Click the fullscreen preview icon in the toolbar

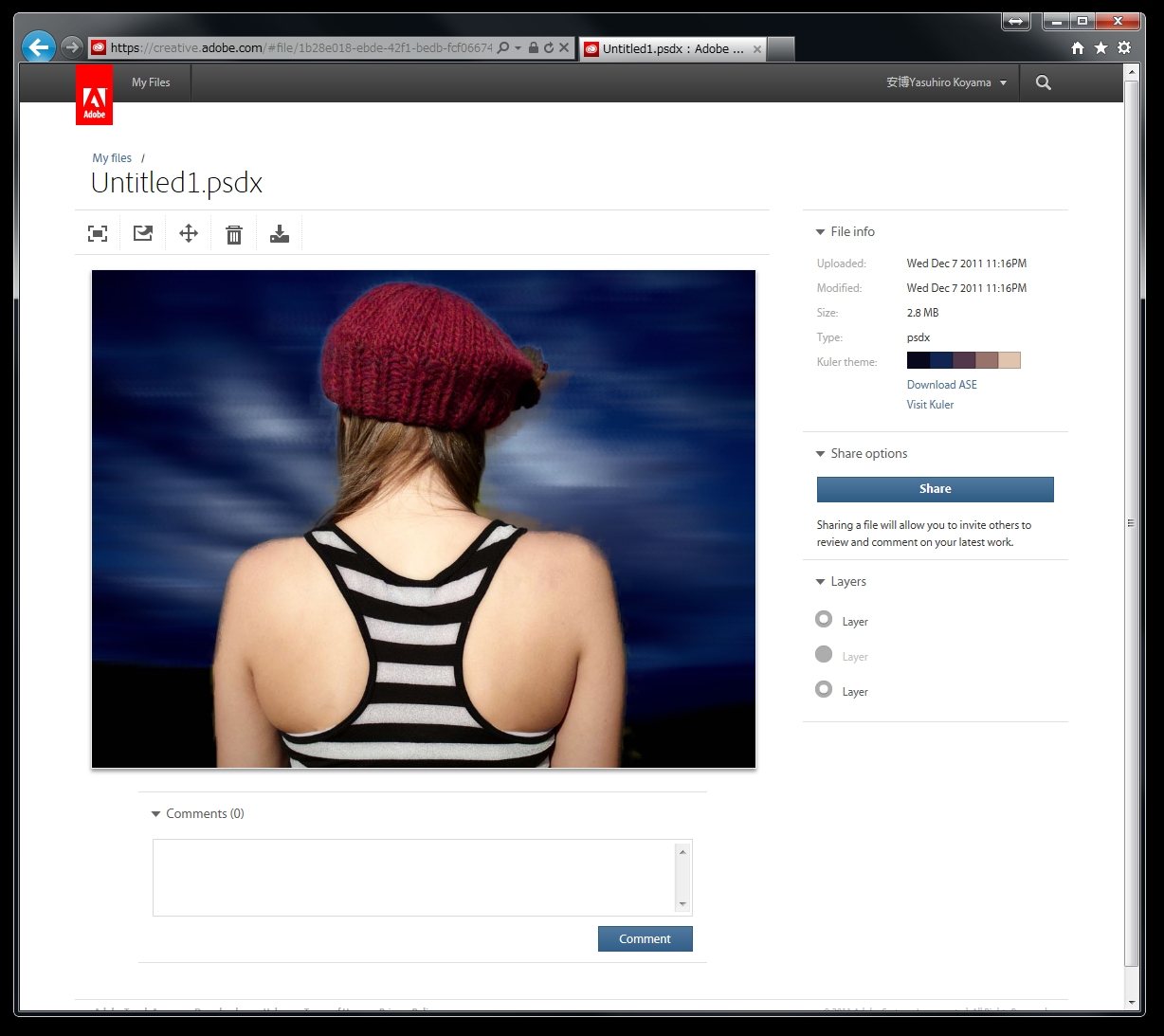pyautogui.click(x=97, y=233)
